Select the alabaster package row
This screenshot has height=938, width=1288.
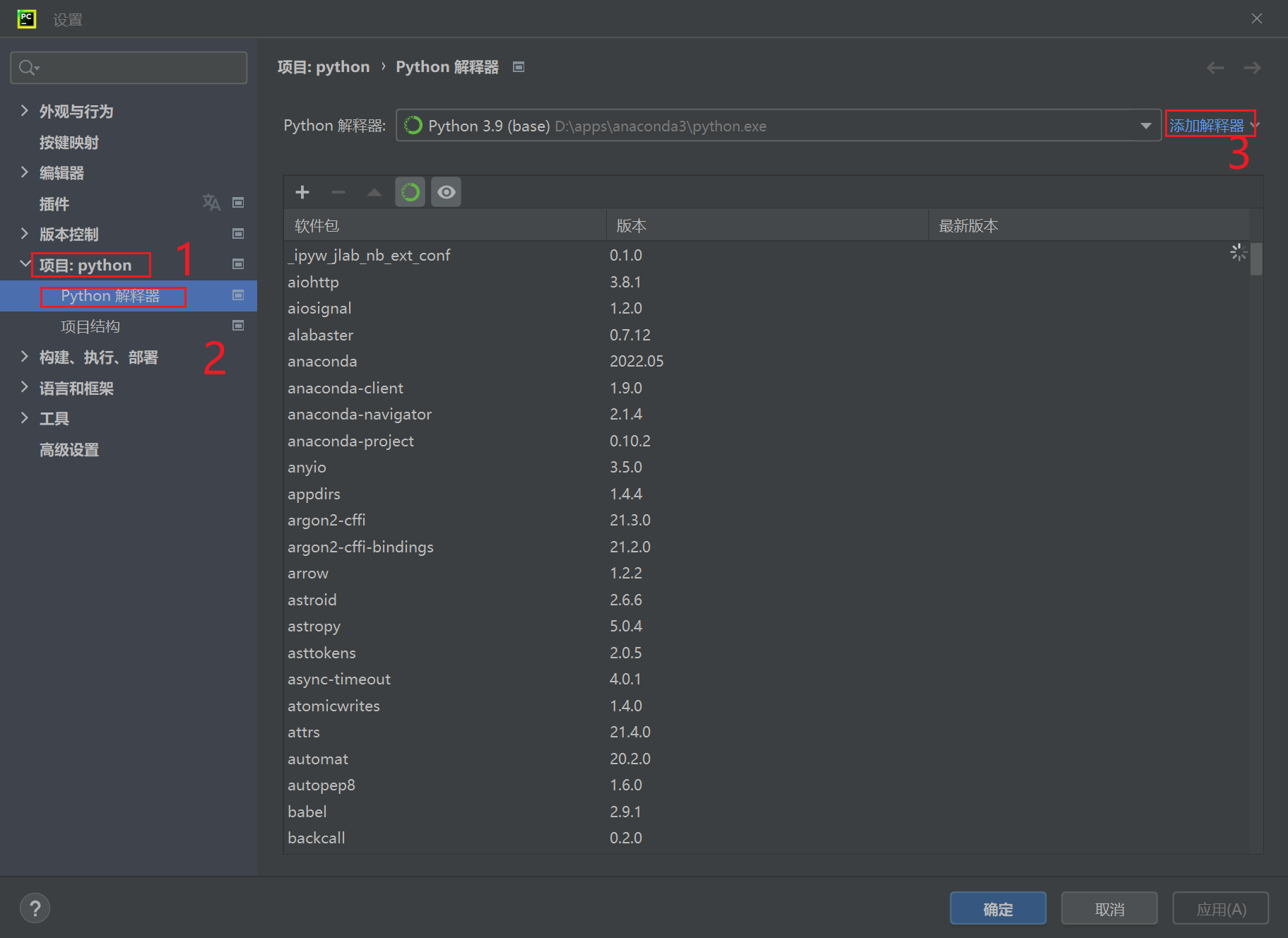(x=766, y=335)
